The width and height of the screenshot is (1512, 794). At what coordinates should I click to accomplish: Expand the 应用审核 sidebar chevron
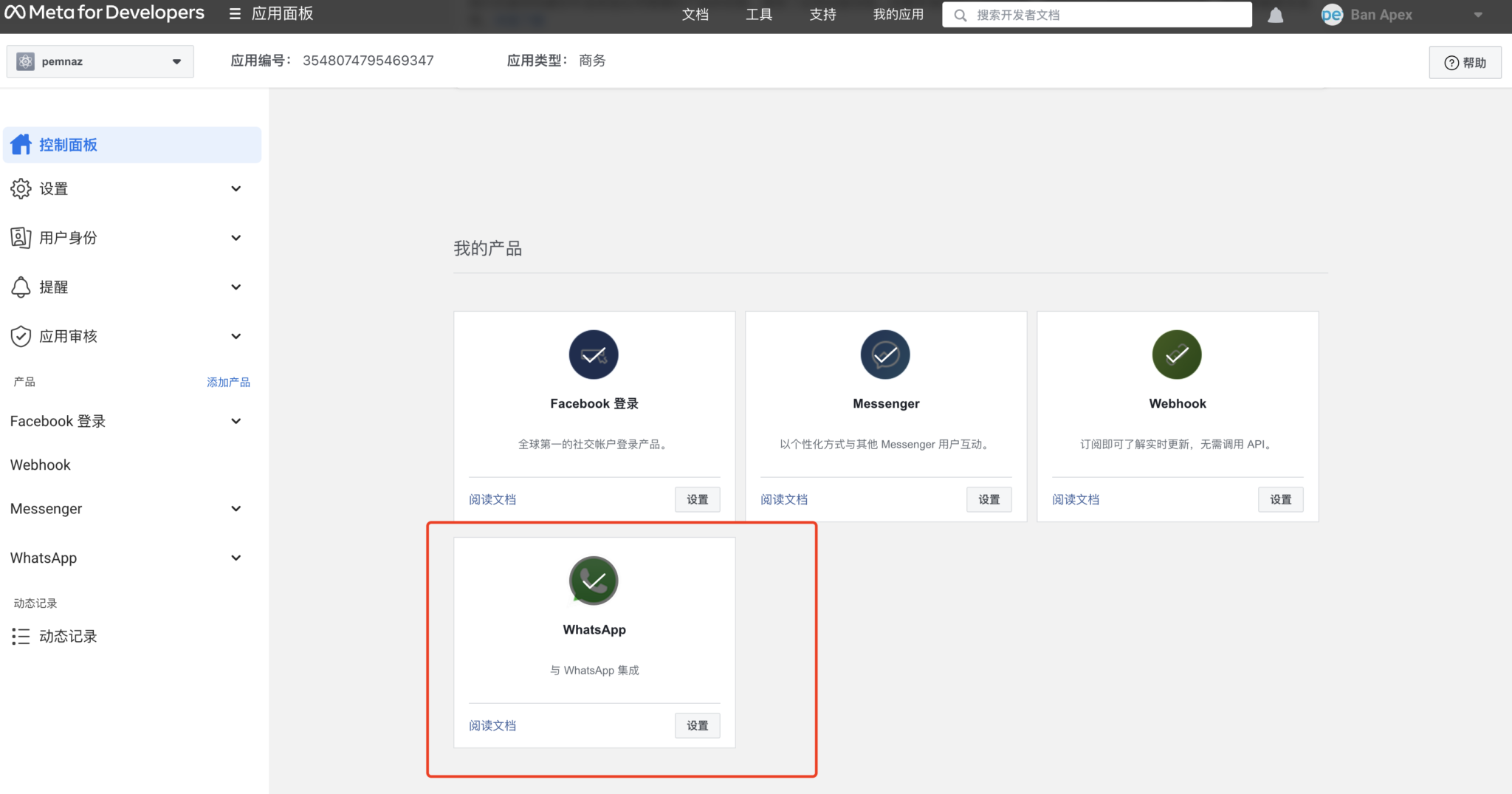(x=236, y=336)
